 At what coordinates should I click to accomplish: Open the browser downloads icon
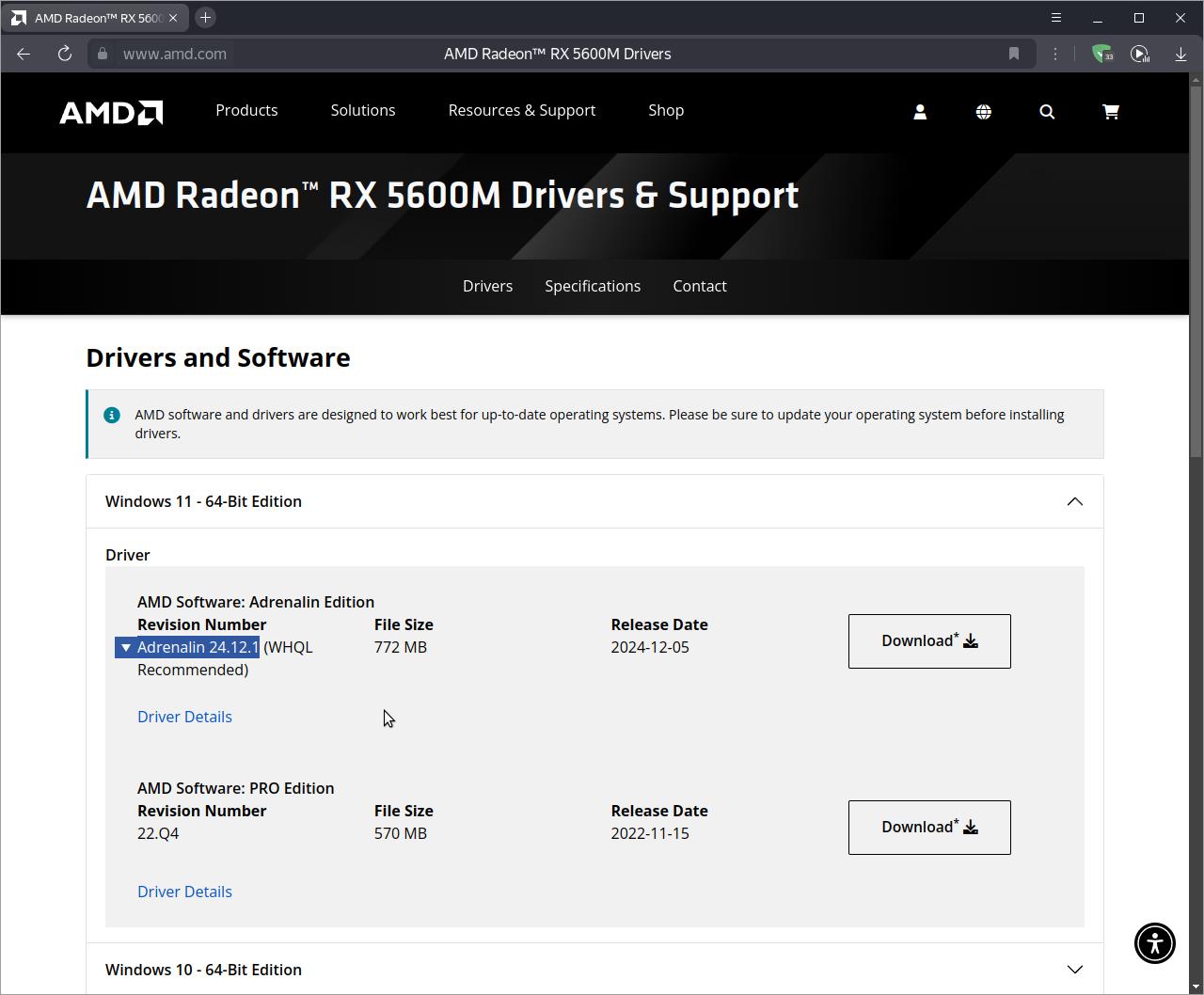click(x=1180, y=54)
